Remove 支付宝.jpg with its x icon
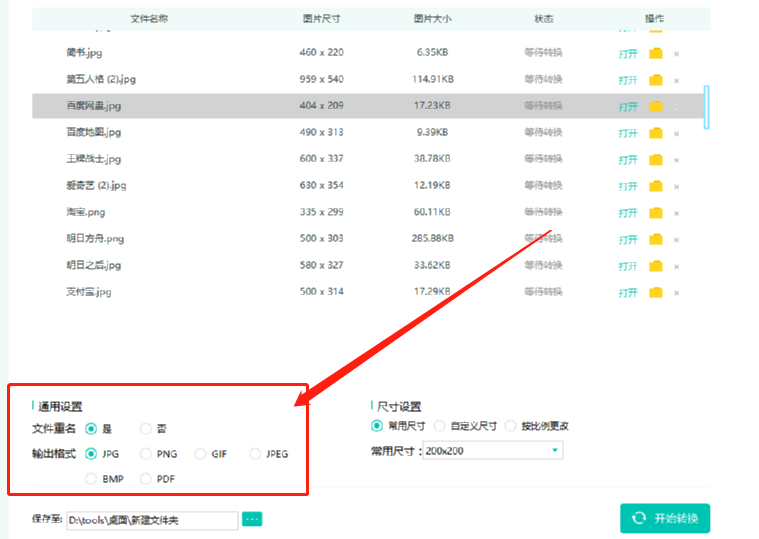 coord(676,293)
